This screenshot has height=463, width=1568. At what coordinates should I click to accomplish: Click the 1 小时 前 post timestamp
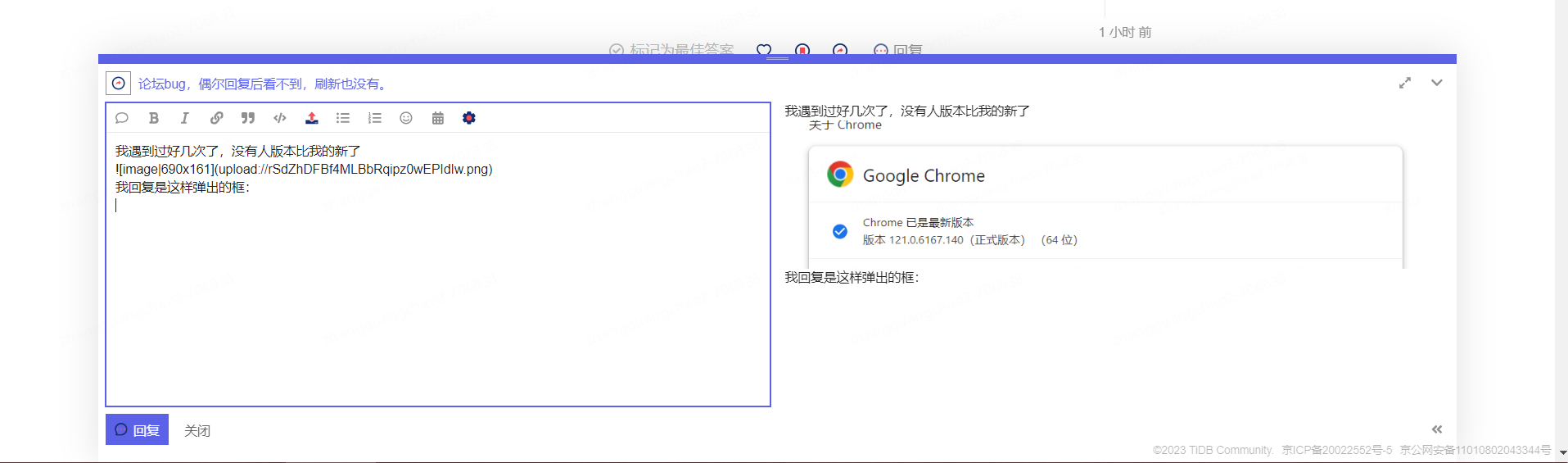(x=1125, y=32)
